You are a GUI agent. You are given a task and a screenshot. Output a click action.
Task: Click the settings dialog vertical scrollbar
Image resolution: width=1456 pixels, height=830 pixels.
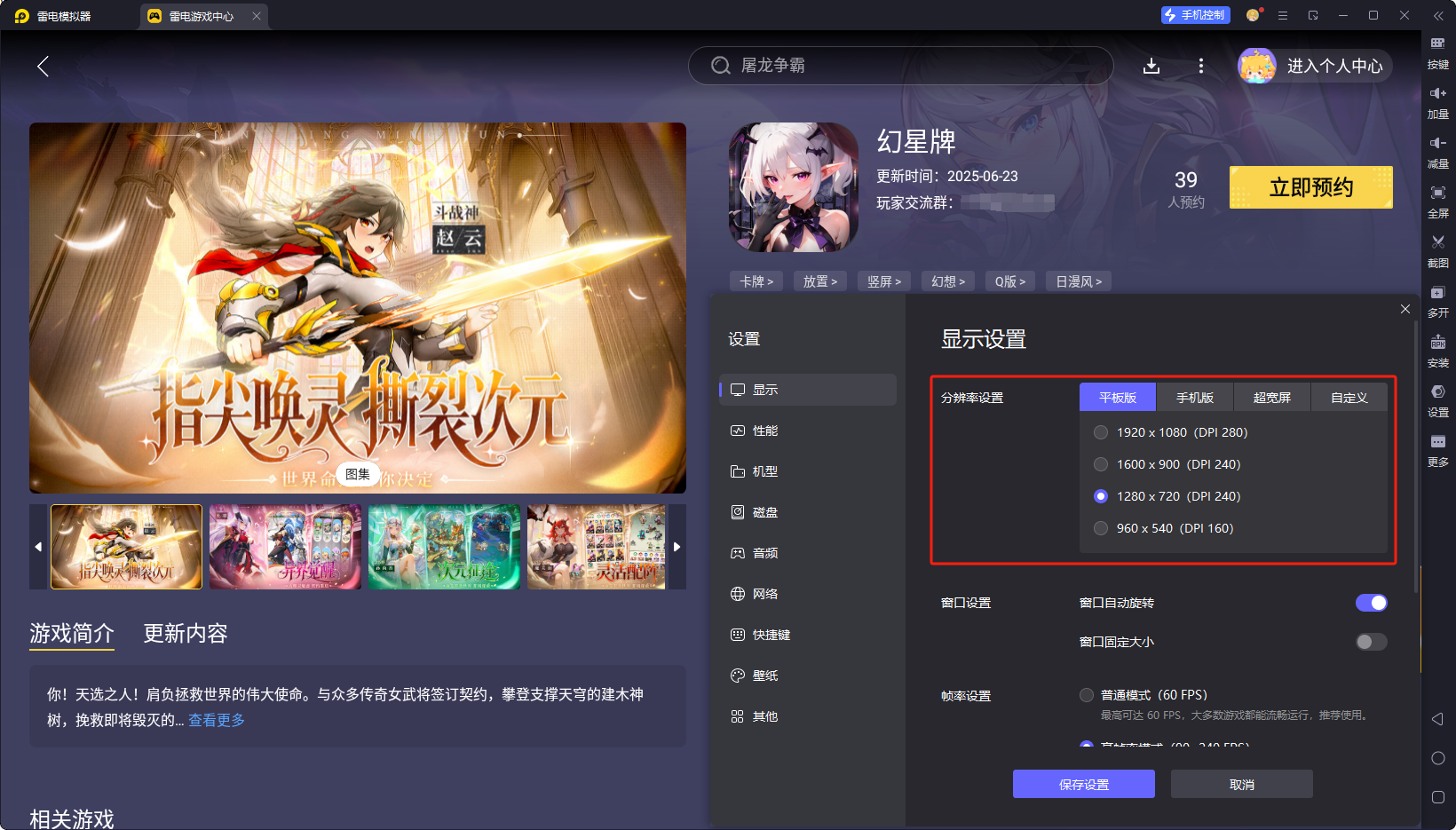(x=1415, y=457)
